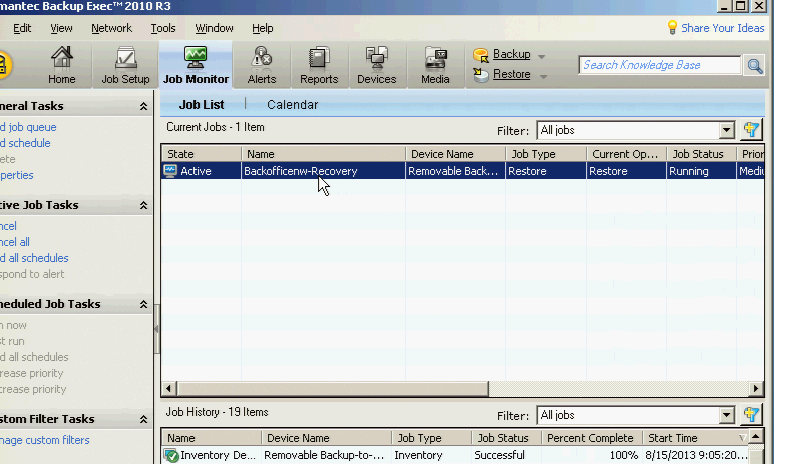Click the Job History custom filter icon

(x=751, y=415)
